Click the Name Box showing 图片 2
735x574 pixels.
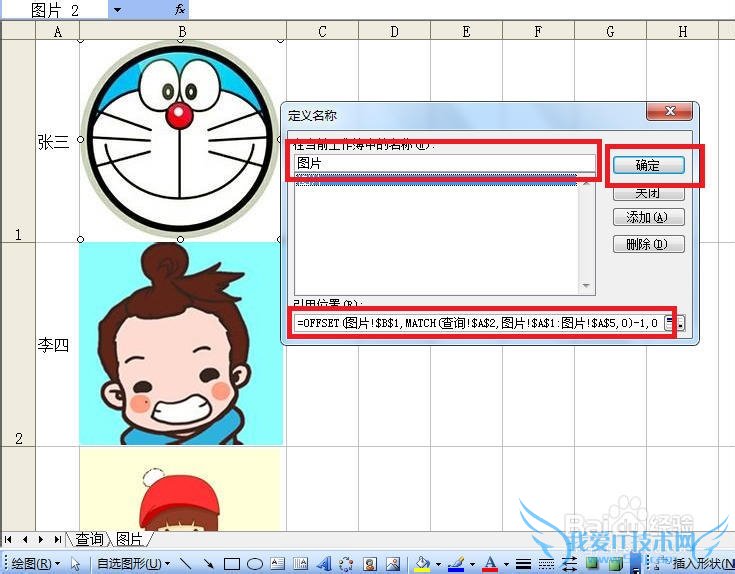click(55, 9)
